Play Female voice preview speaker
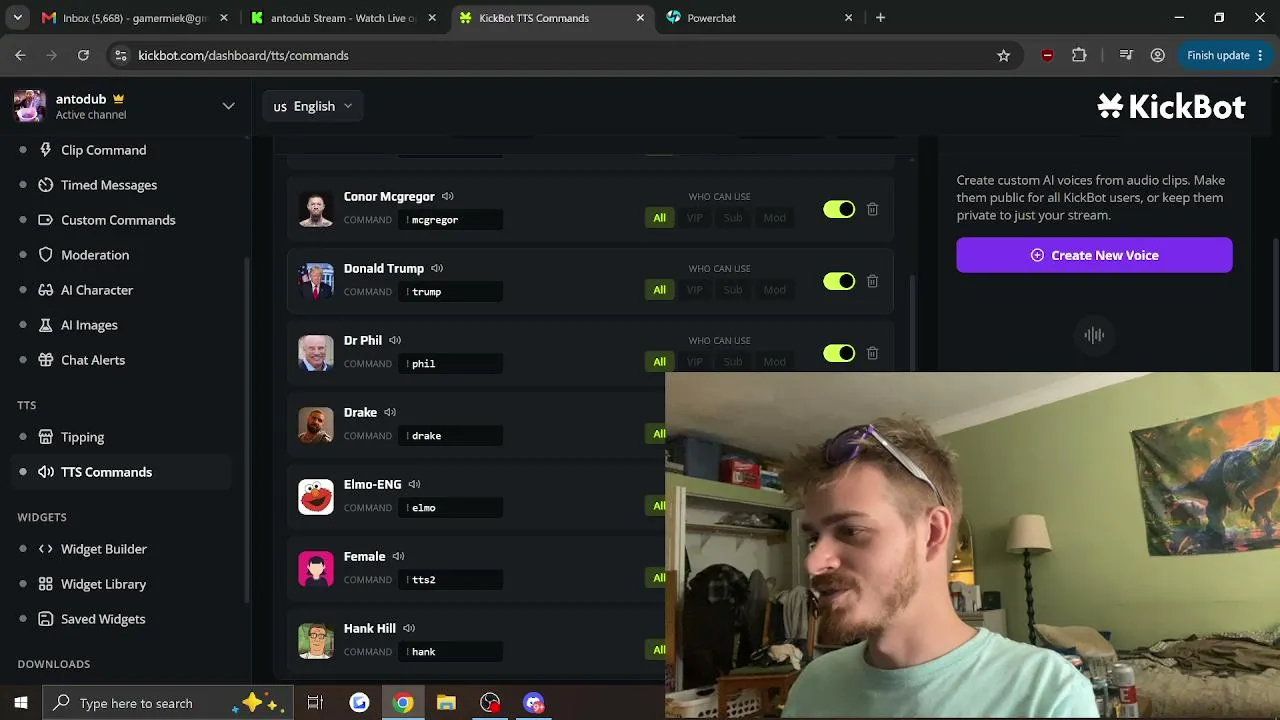The image size is (1280, 720). coord(398,556)
